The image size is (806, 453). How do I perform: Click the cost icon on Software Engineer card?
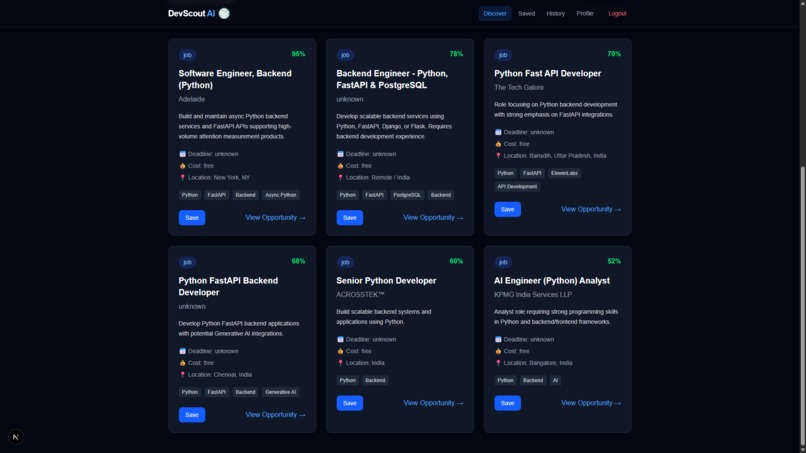182,166
